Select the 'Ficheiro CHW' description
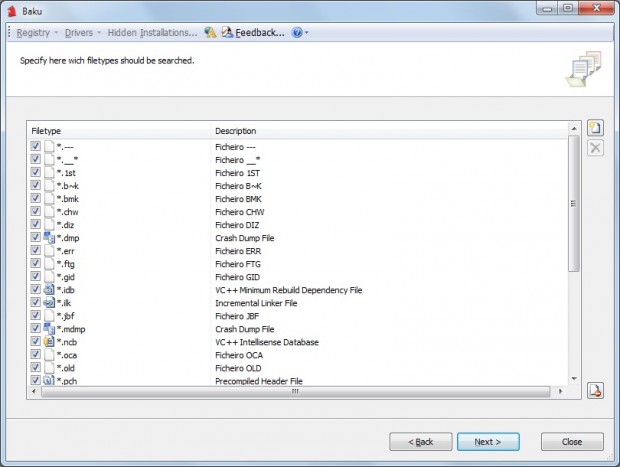The width and height of the screenshot is (620, 467). (x=240, y=212)
